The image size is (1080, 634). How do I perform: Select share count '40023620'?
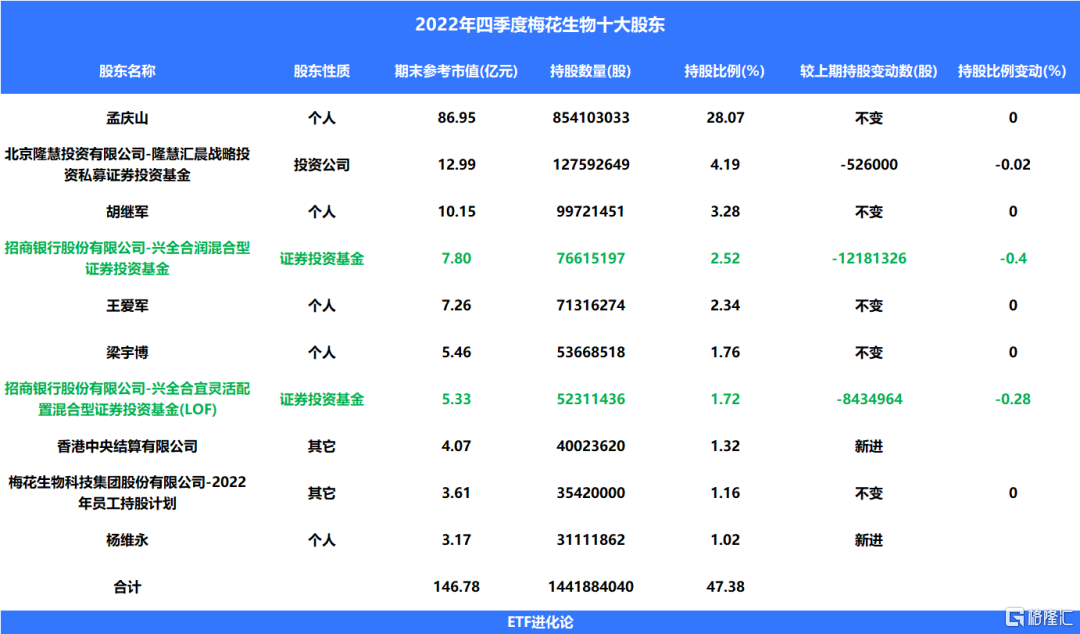(591, 446)
